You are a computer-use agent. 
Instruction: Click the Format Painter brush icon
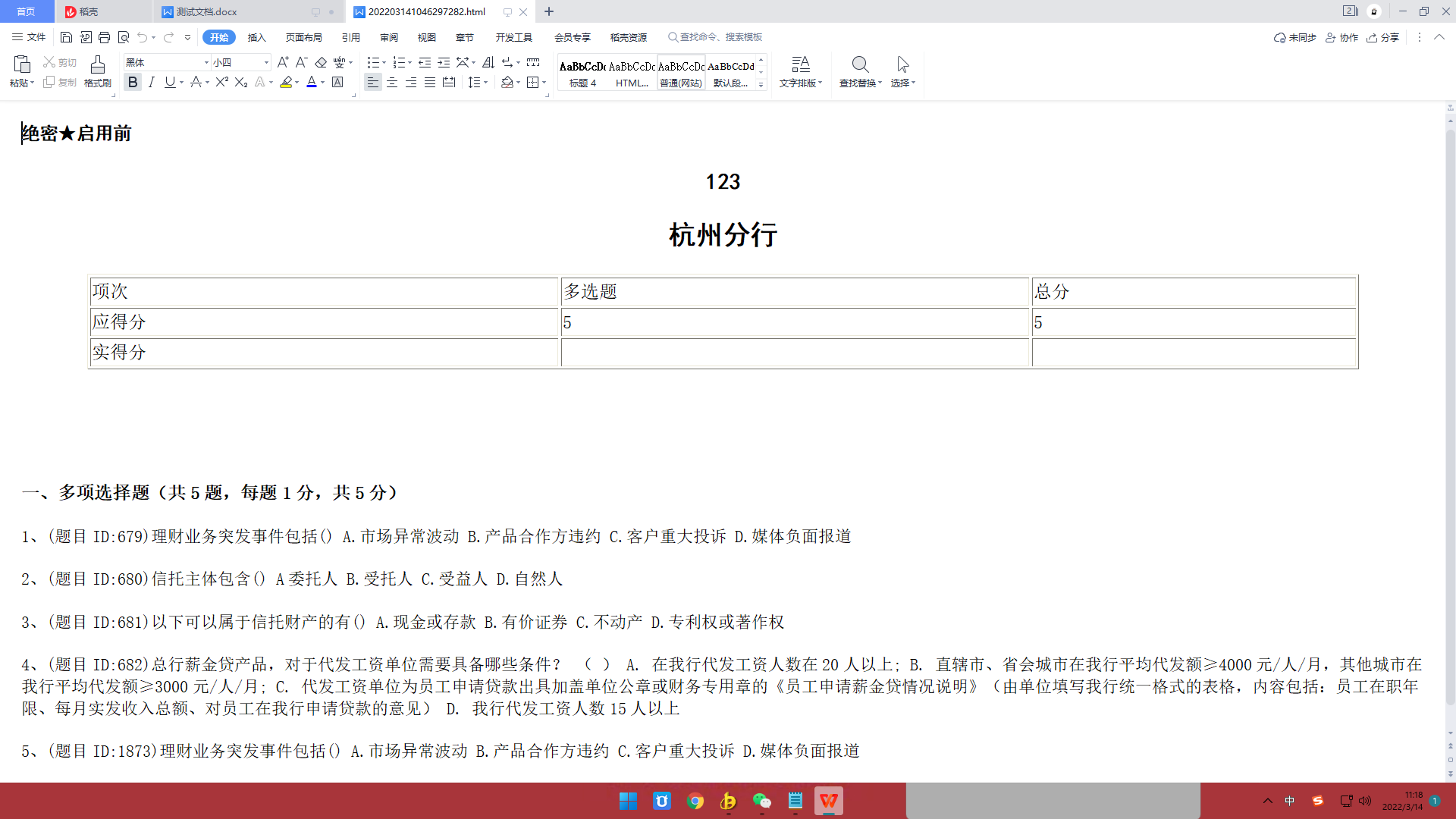[97, 65]
